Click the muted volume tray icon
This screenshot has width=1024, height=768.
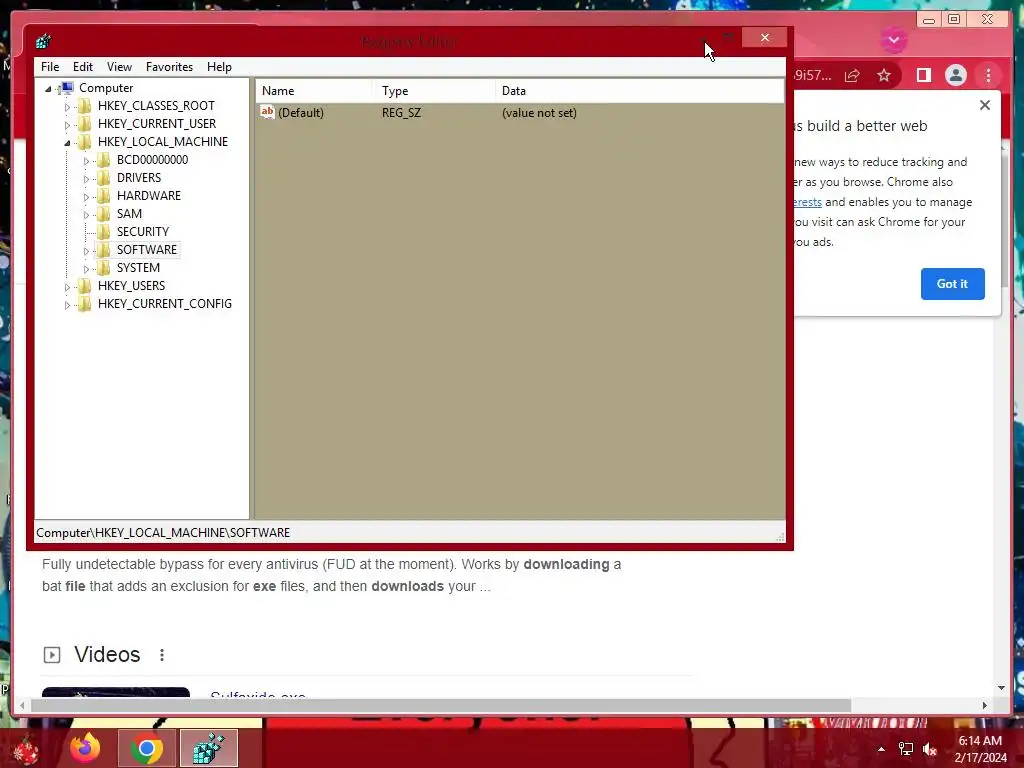(x=930, y=749)
